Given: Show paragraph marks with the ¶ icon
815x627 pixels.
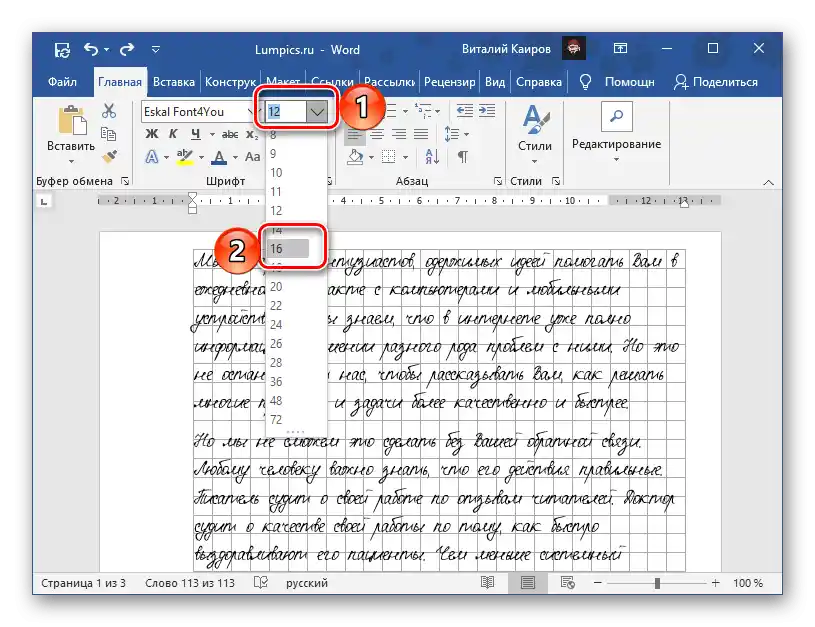Looking at the screenshot, I should click(x=462, y=156).
